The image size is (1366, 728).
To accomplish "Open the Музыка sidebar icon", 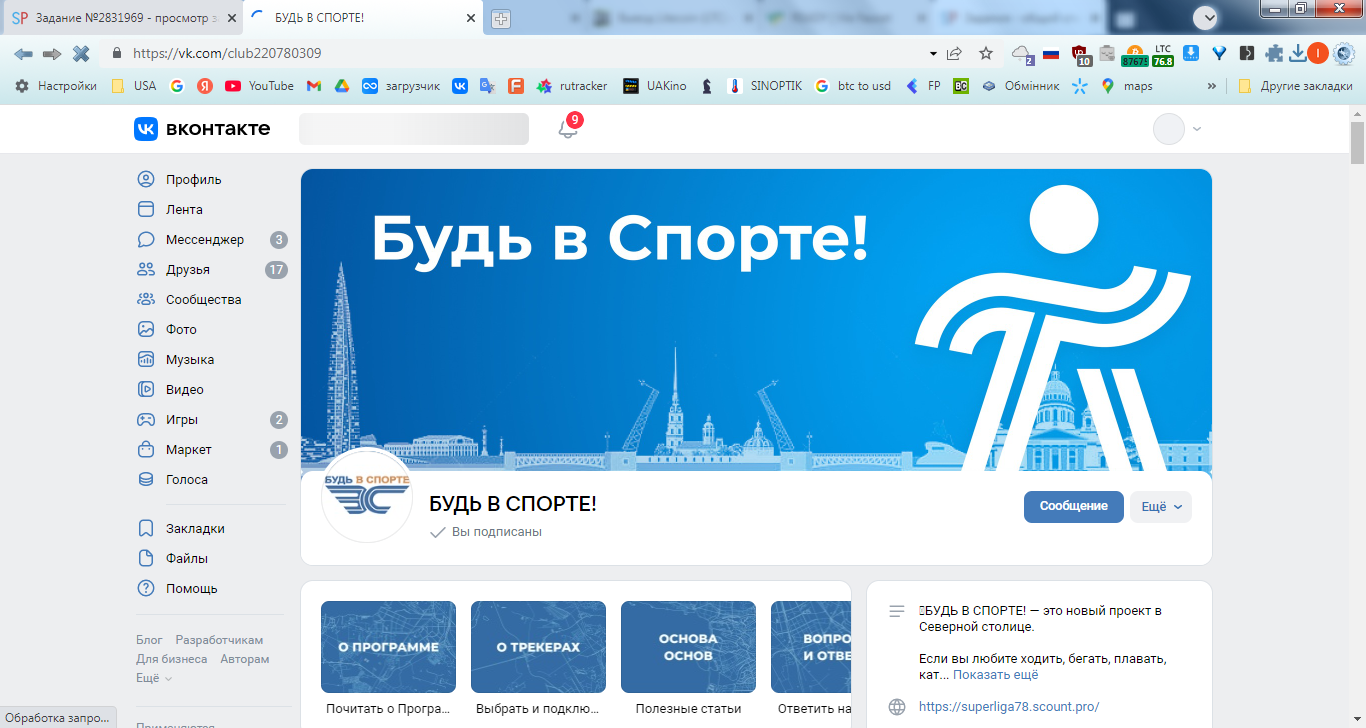I will (x=146, y=360).
